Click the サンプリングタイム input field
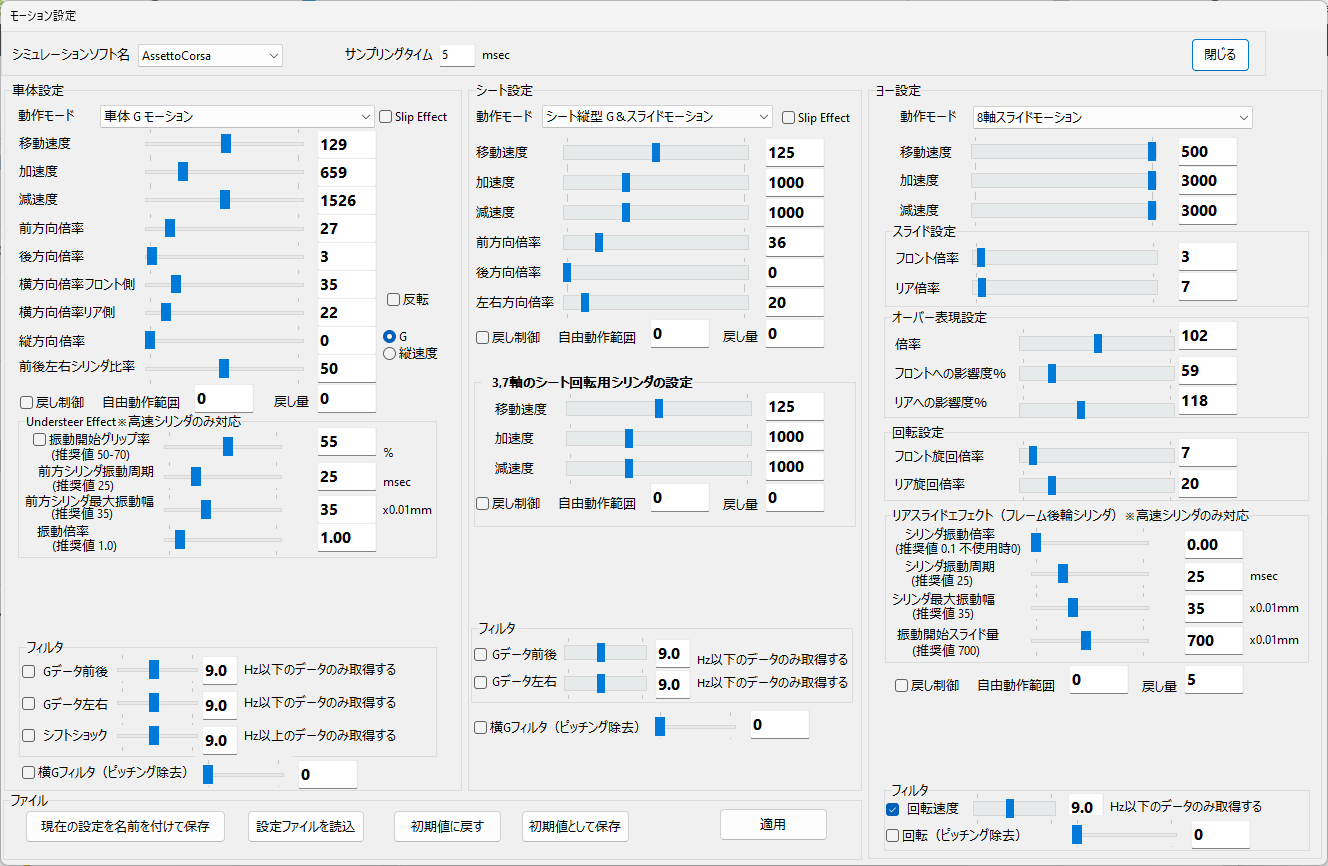The height and width of the screenshot is (866, 1328). click(457, 55)
